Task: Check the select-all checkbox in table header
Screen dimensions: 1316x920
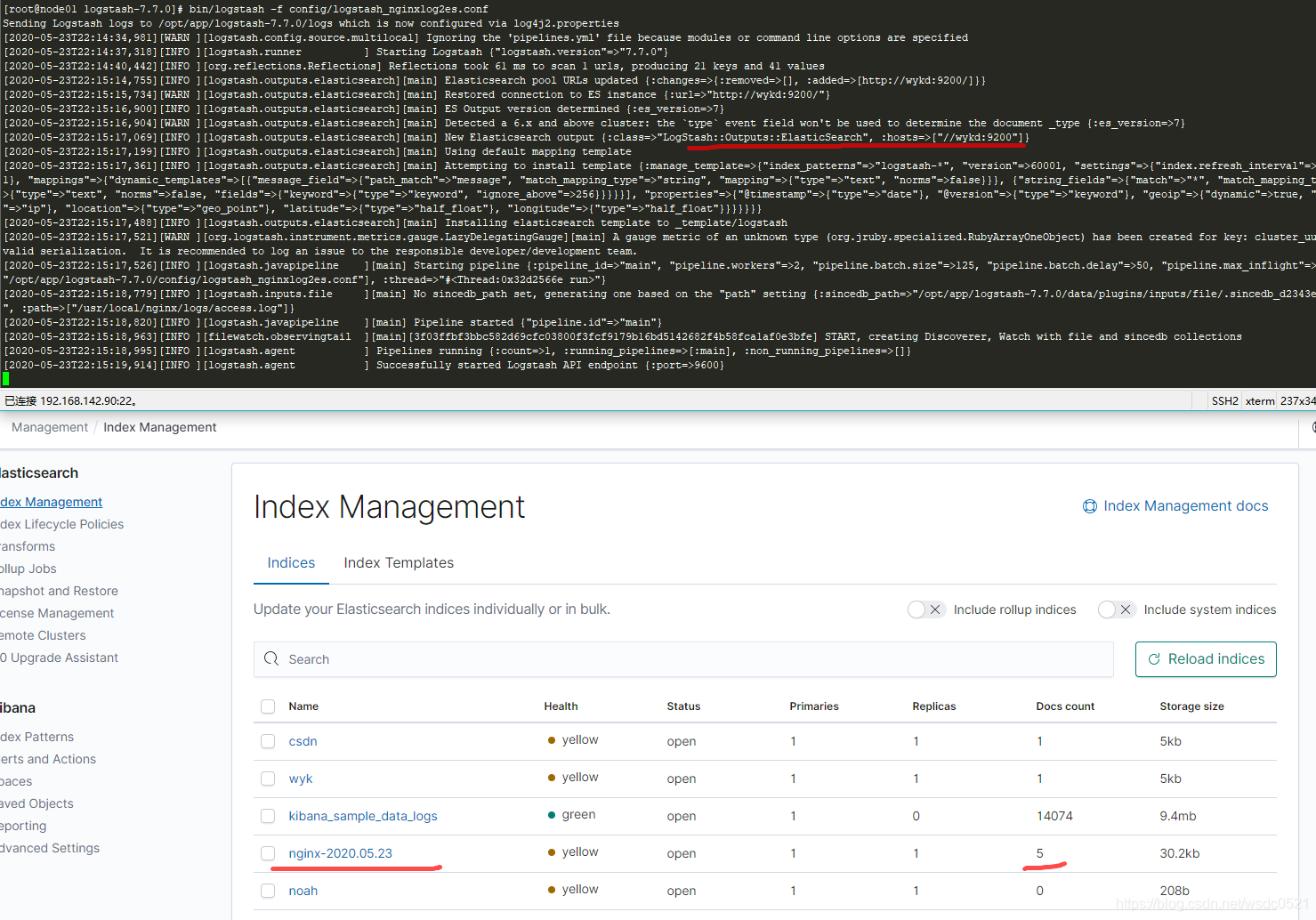Action: click(268, 706)
